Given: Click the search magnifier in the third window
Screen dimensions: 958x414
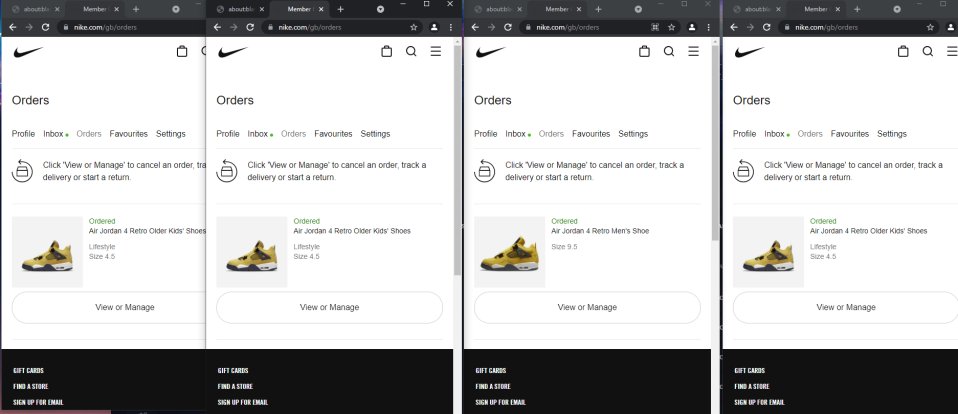Looking at the screenshot, I should point(669,52).
